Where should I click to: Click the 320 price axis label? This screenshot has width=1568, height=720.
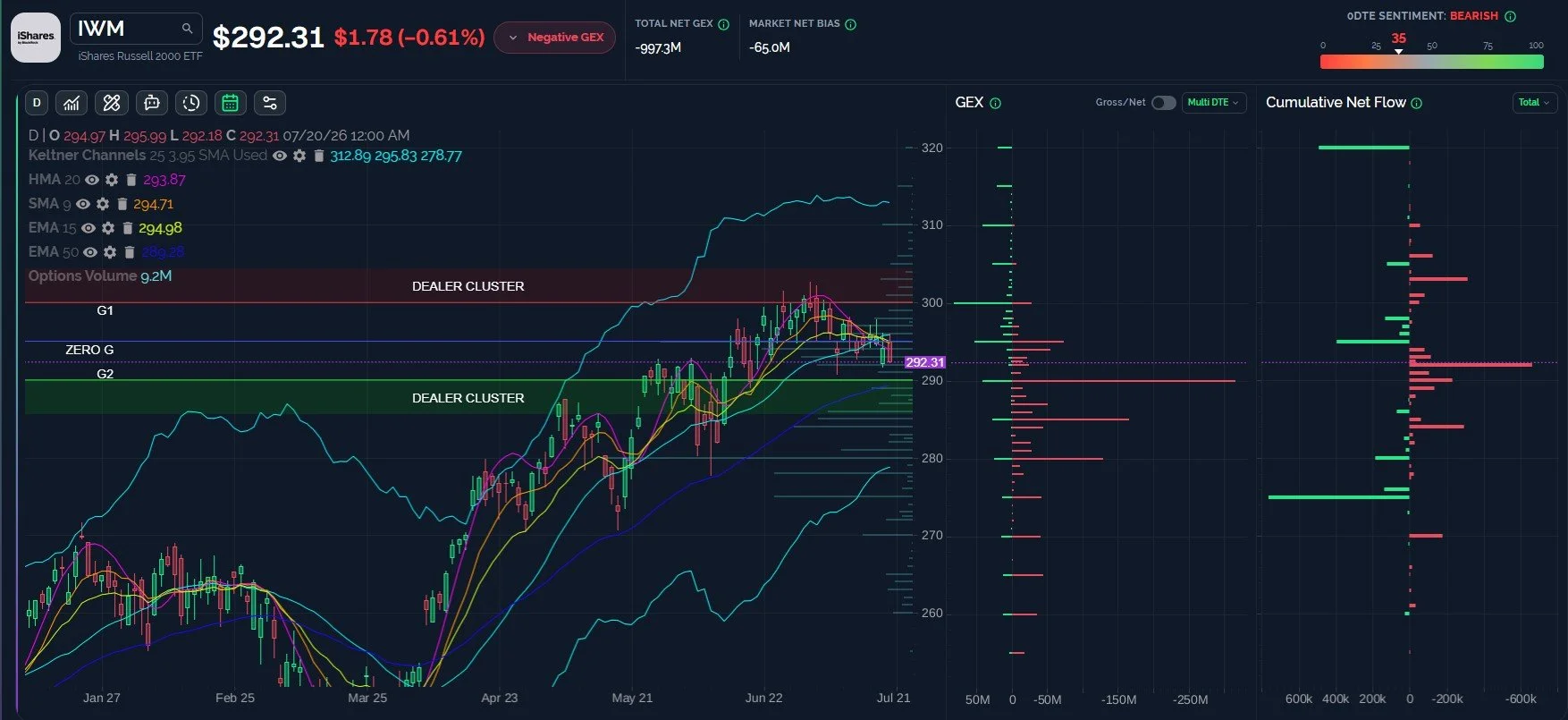[932, 148]
